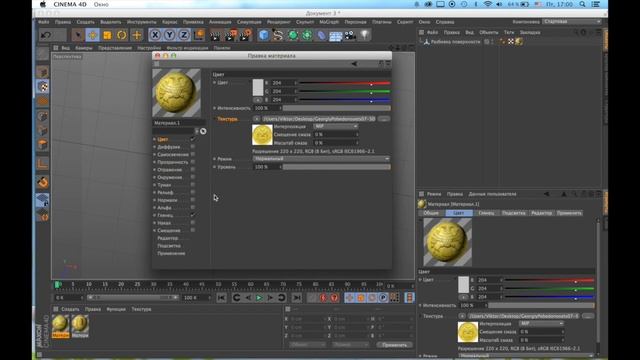
Task: Enable the Рельеф channel checkbox
Action: click(x=192, y=192)
